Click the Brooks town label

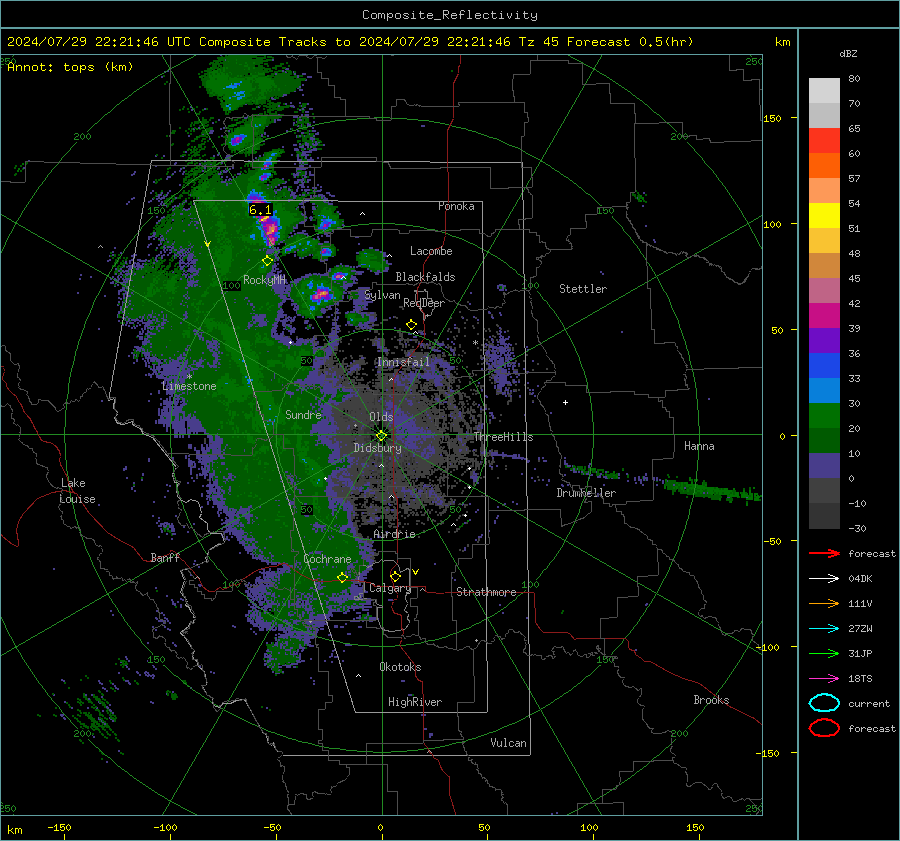click(711, 700)
